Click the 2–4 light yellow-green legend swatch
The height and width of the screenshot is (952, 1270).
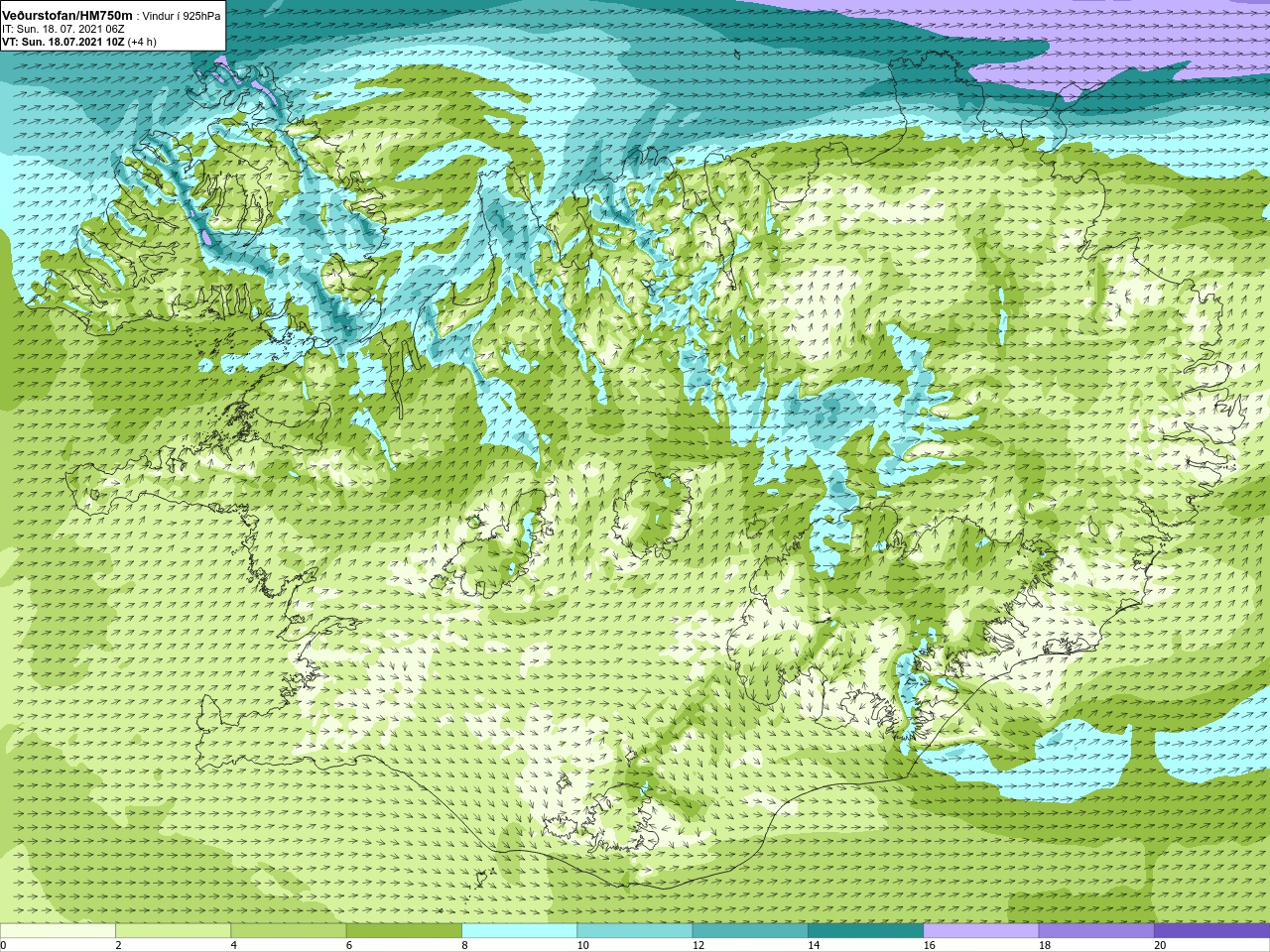point(174,931)
